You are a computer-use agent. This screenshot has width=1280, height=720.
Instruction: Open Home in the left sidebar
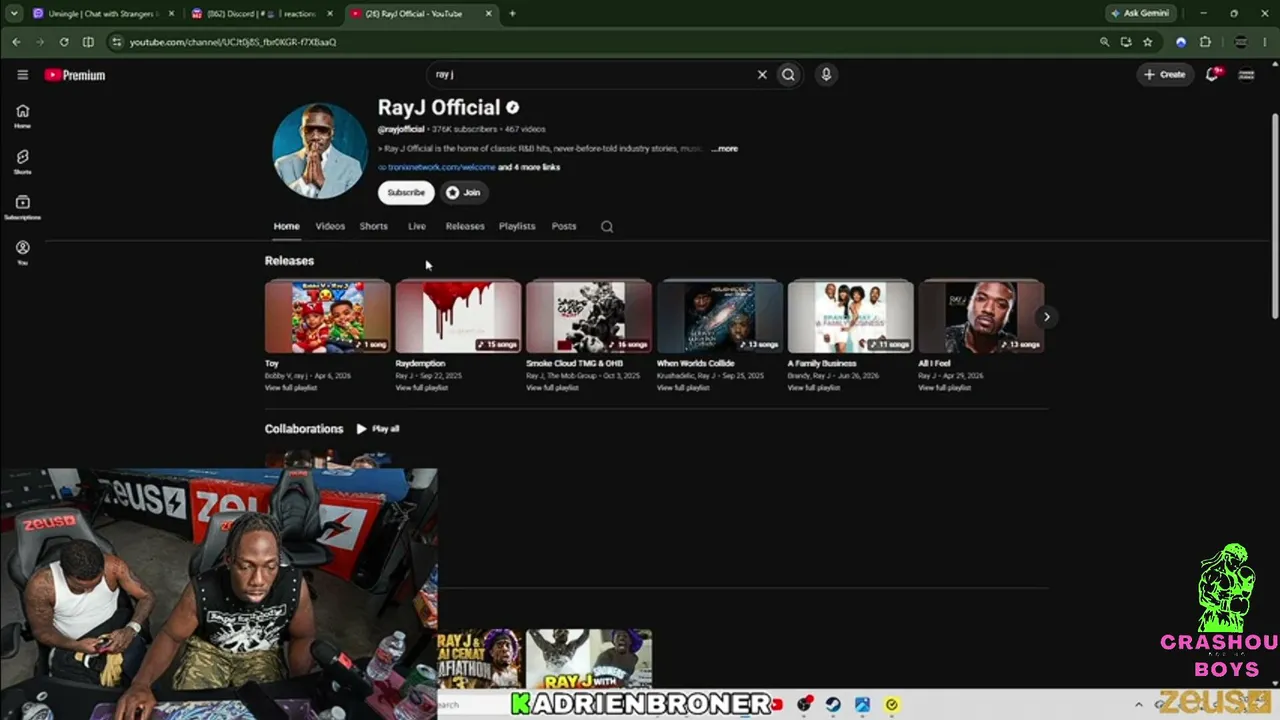tap(22, 116)
